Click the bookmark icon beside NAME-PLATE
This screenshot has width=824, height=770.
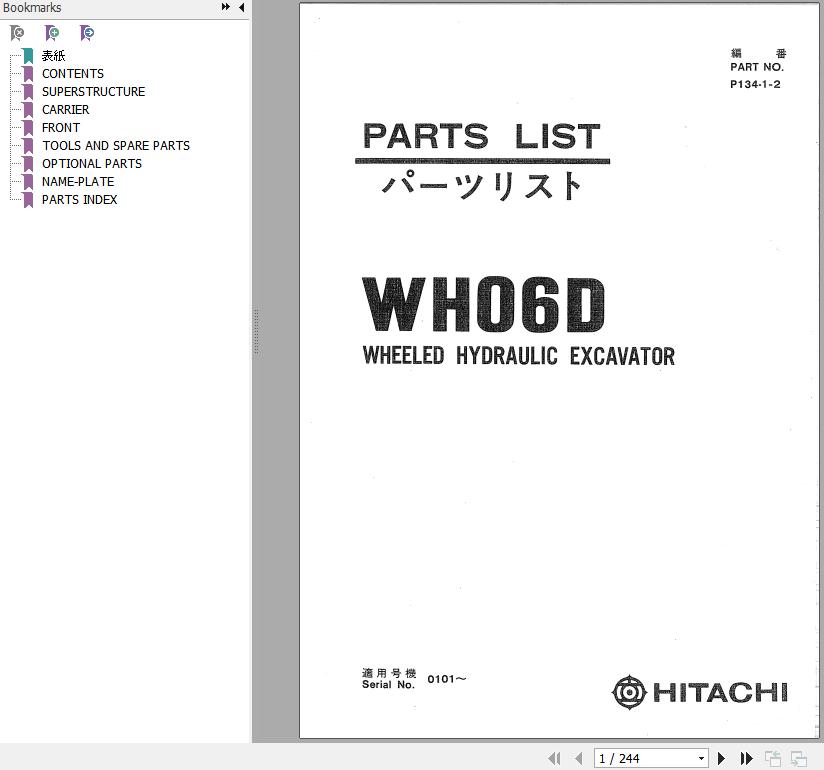point(28,181)
